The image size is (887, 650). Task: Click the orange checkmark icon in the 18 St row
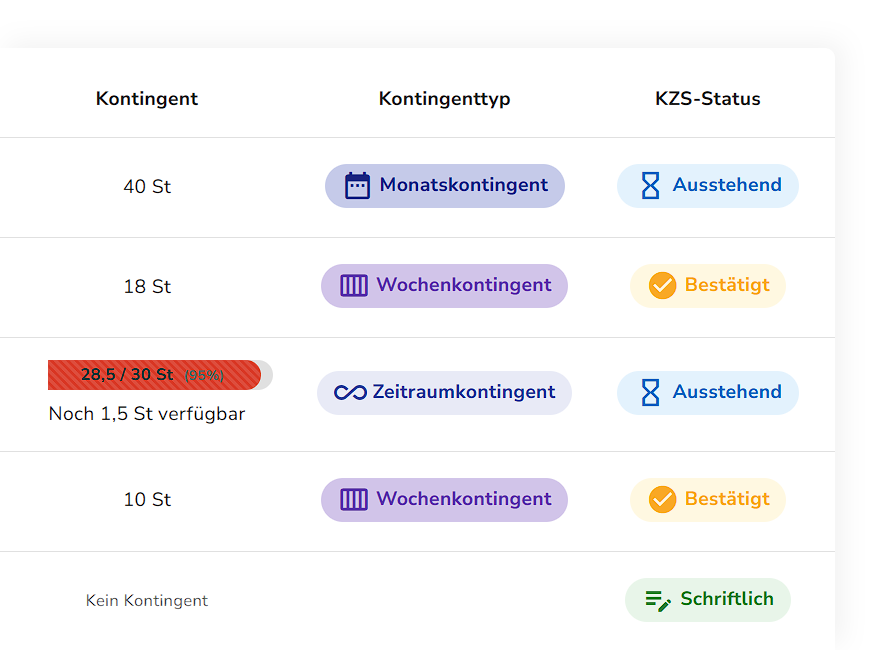pos(662,286)
